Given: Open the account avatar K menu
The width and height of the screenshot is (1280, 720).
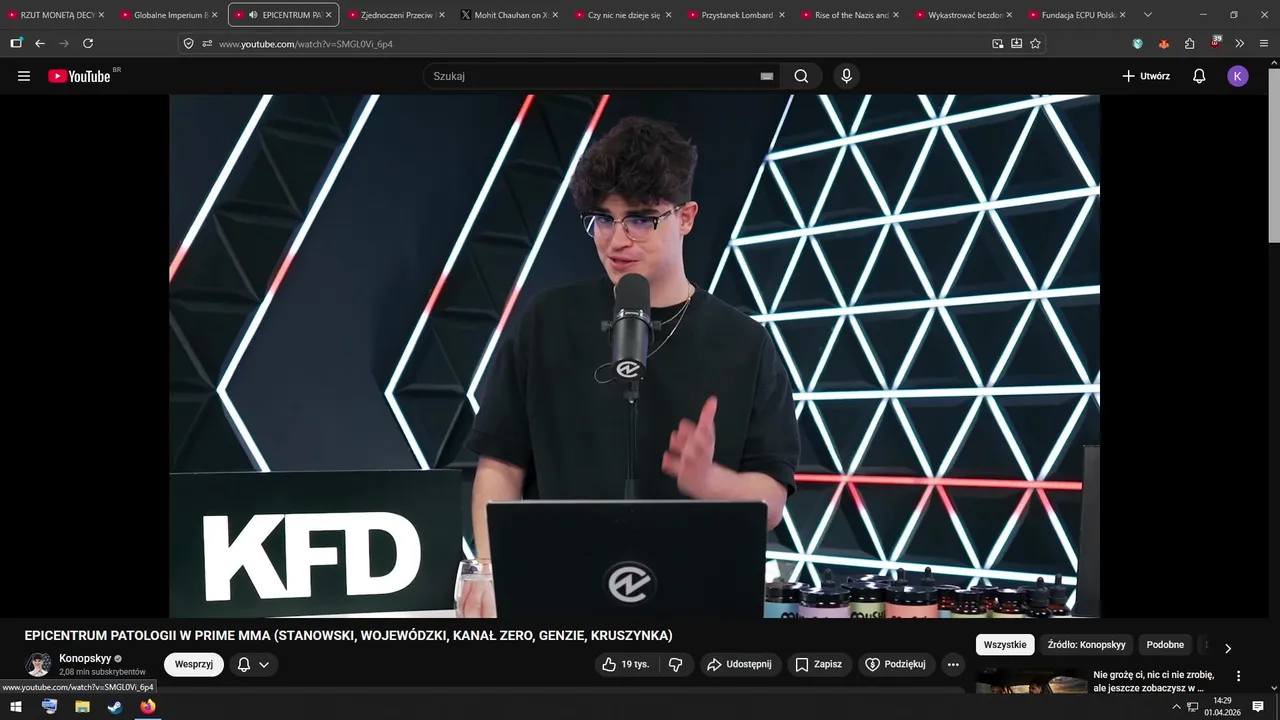Looking at the screenshot, I should (1238, 76).
